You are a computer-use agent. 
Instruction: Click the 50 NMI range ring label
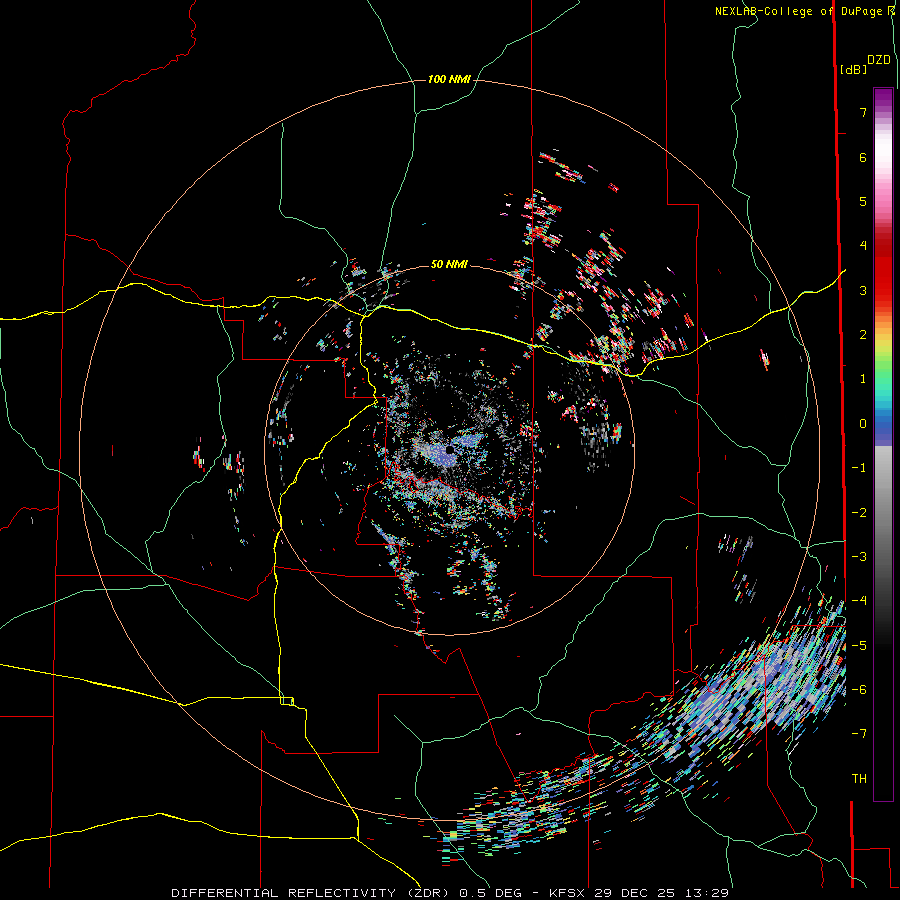point(449,264)
